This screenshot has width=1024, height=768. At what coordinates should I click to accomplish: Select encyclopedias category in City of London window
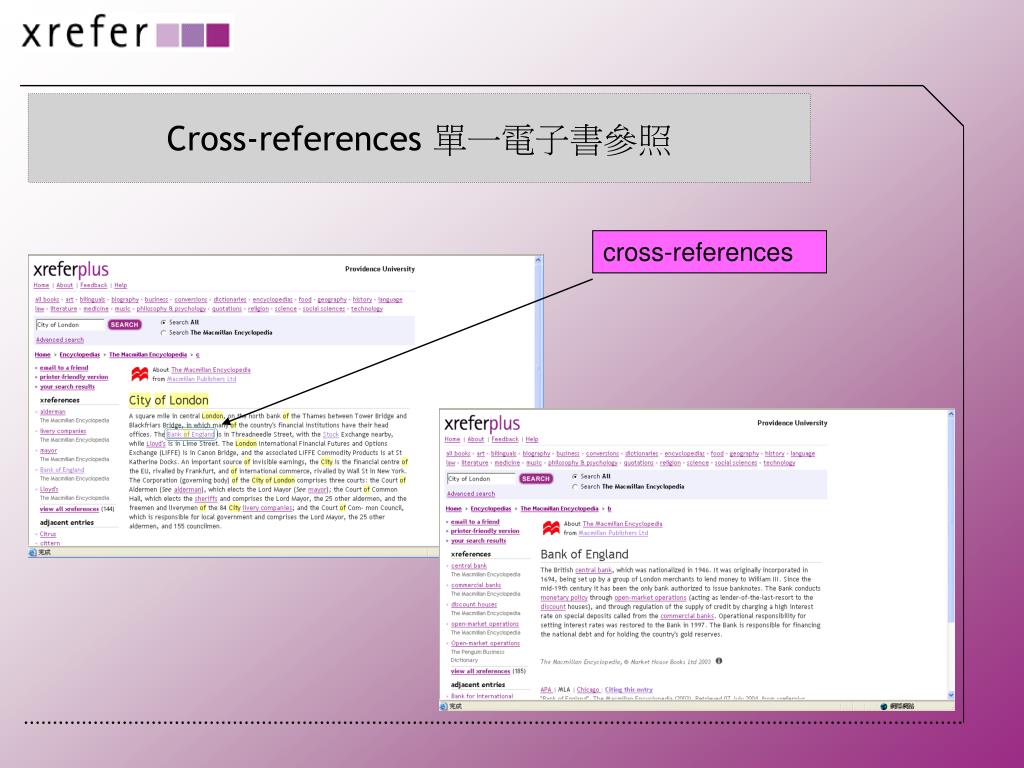272,300
